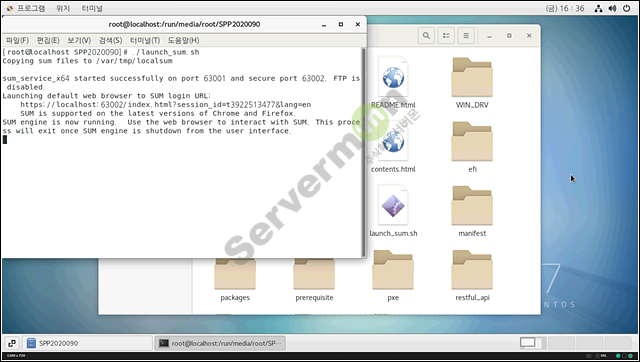Click 'SUM engine is now running' line
Image resolution: width=640 pixels, height=362 pixels.
pyautogui.click(x=181, y=127)
